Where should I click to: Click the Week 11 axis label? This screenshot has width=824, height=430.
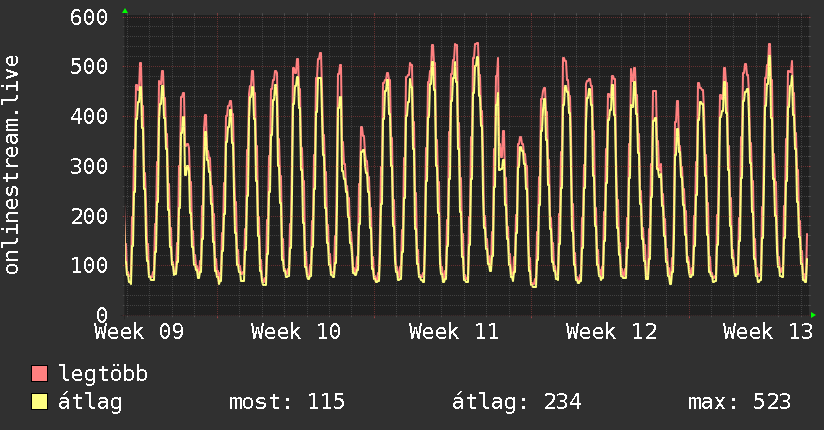(x=454, y=332)
